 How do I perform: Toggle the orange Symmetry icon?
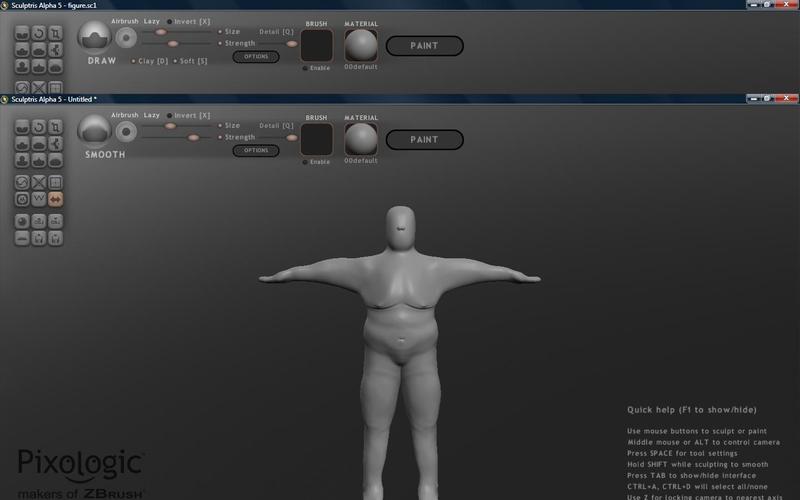pos(55,199)
